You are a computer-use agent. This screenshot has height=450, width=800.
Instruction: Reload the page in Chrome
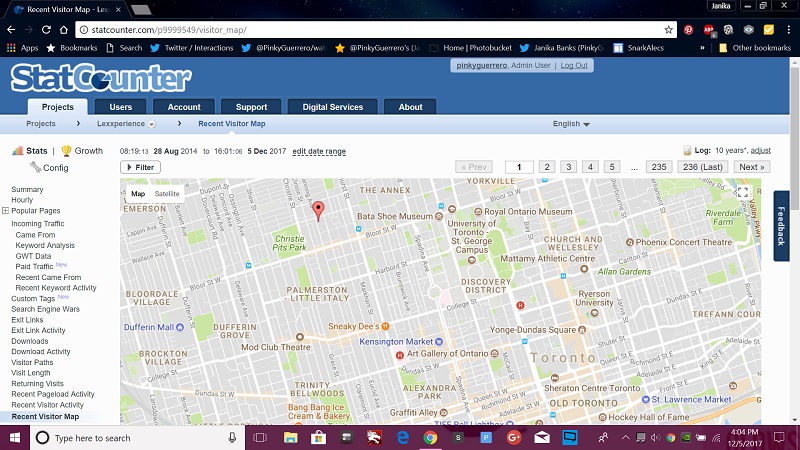(x=46, y=30)
